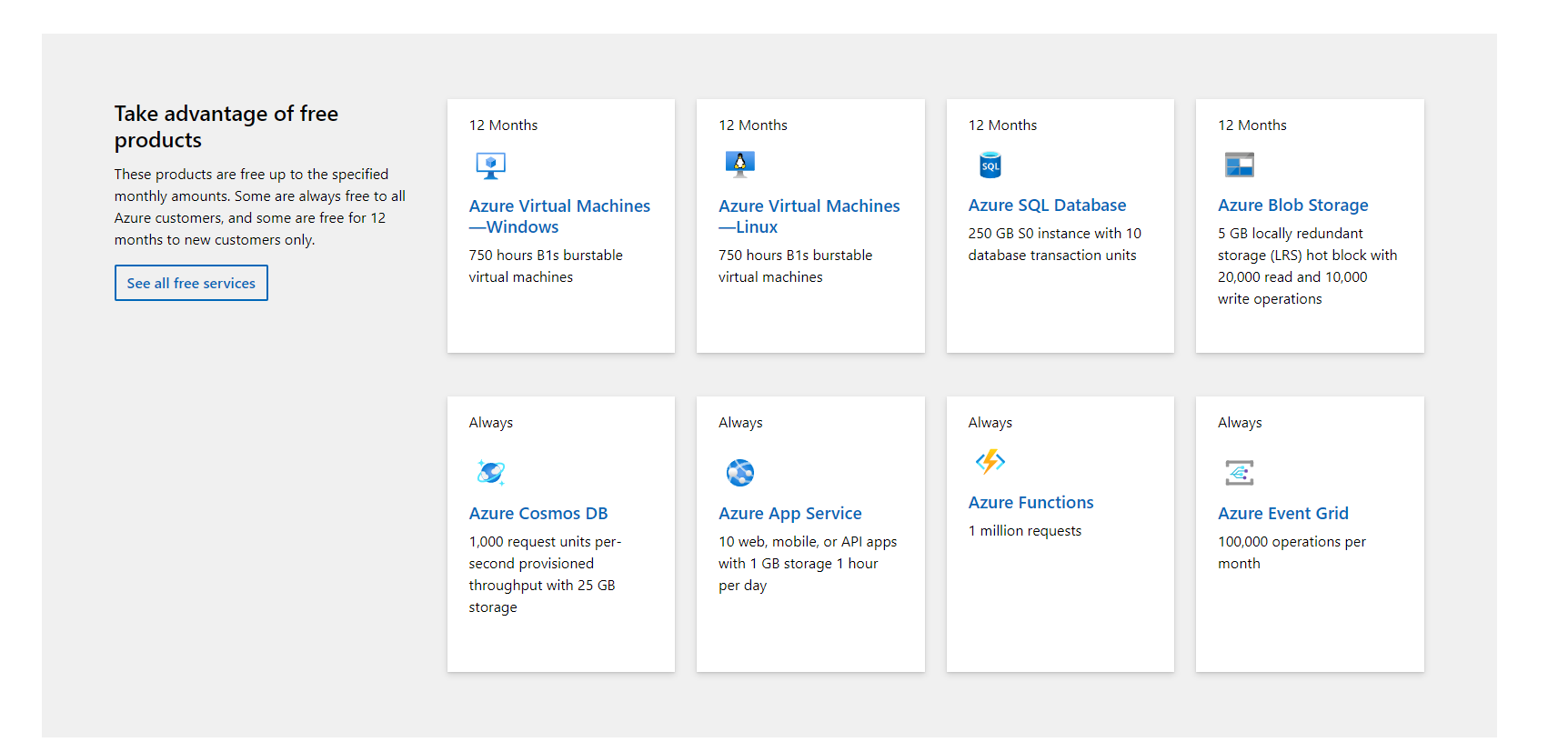The image size is (1568, 752).
Task: Click the "1 million requests" description text
Action: click(1024, 531)
